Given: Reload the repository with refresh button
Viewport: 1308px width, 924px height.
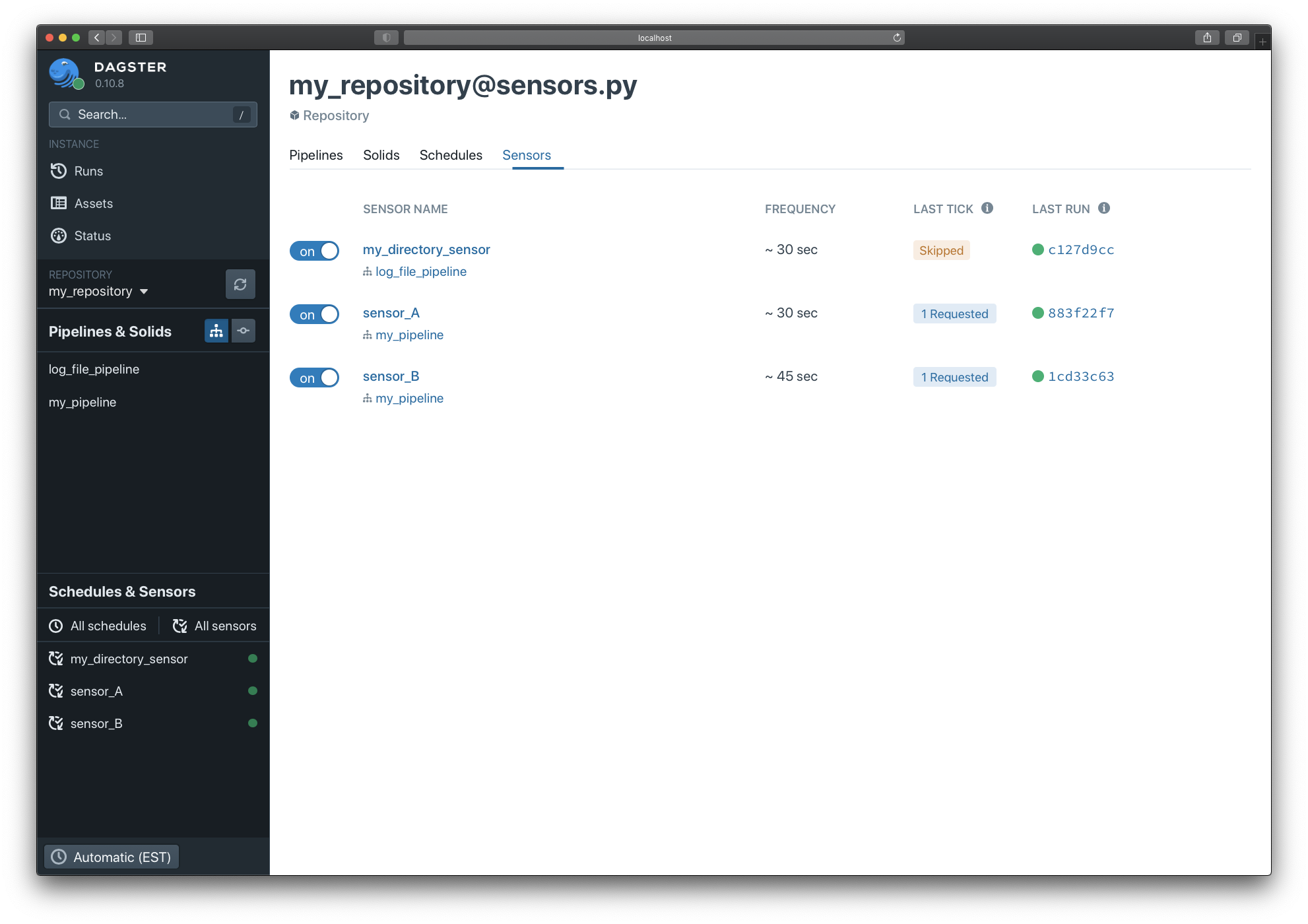Looking at the screenshot, I should 240,284.
